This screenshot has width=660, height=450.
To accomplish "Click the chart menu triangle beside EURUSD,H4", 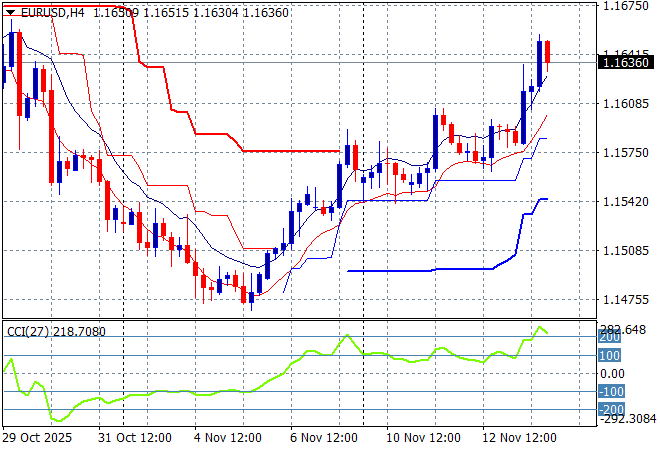I will pos(10,13).
